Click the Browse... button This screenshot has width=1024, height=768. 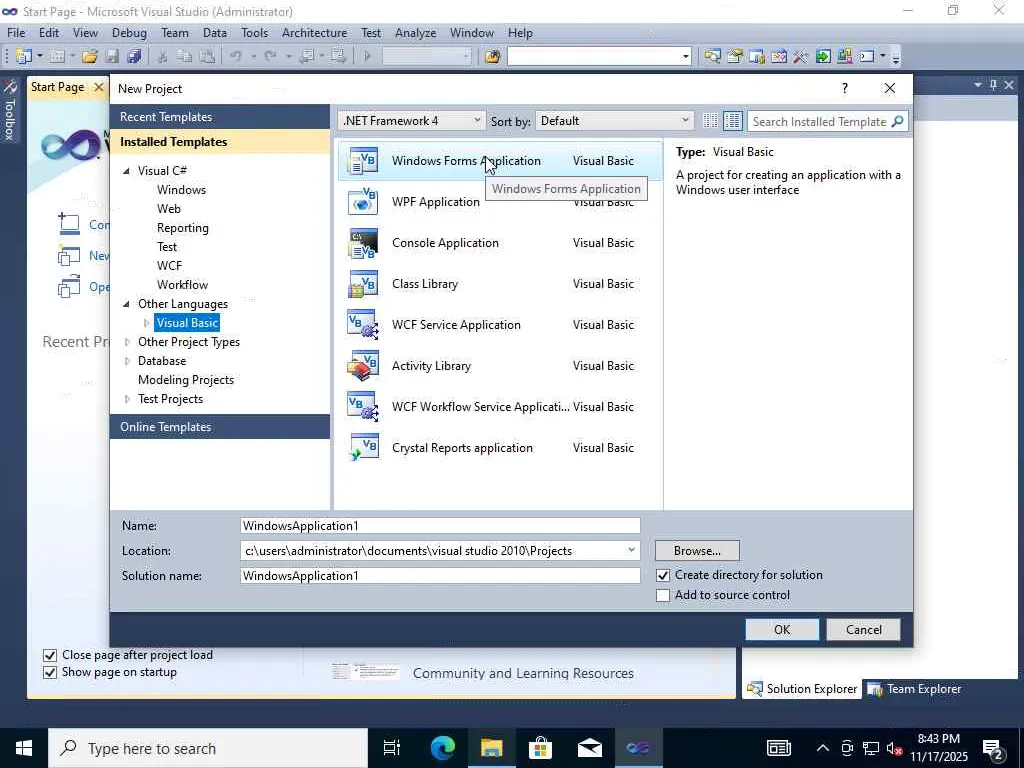pyautogui.click(x=697, y=551)
